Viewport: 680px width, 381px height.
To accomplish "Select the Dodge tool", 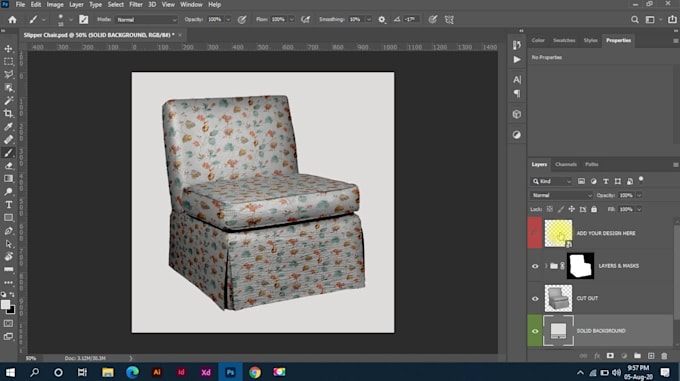I will pos(8,192).
